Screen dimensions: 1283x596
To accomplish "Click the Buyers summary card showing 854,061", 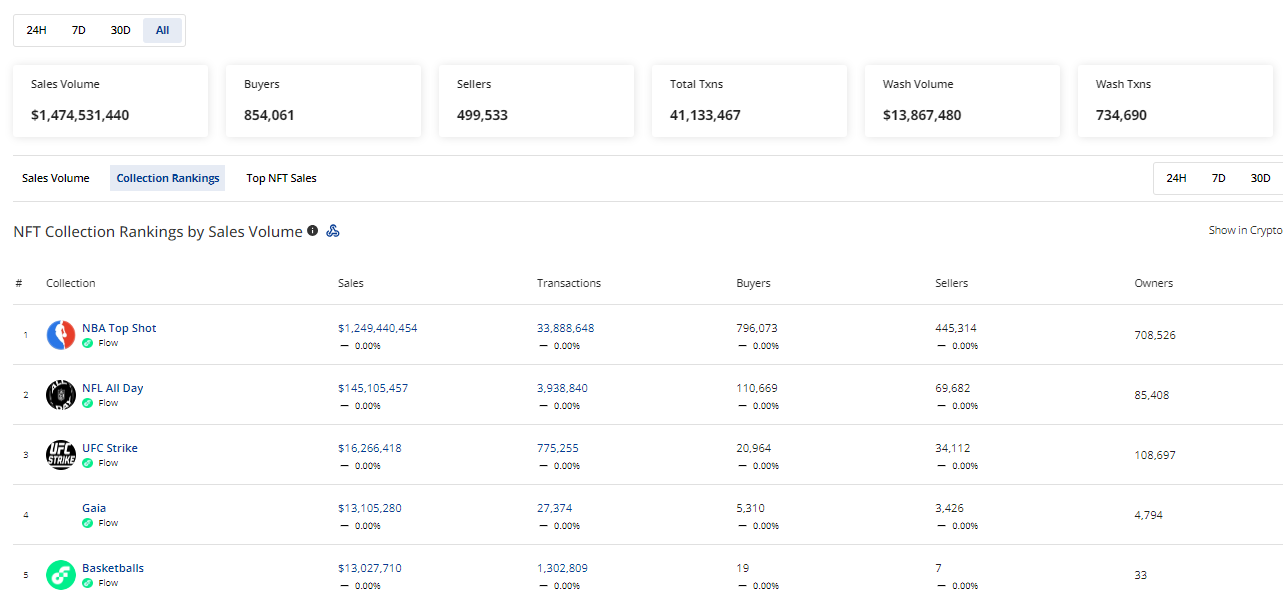I will point(323,101).
